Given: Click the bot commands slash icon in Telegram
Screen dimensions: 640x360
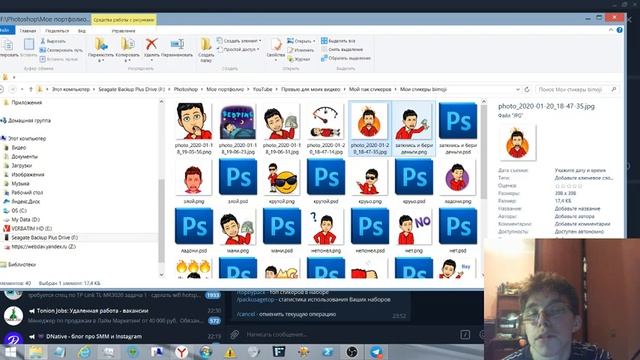Looking at the screenshot, I should [x=465, y=335].
